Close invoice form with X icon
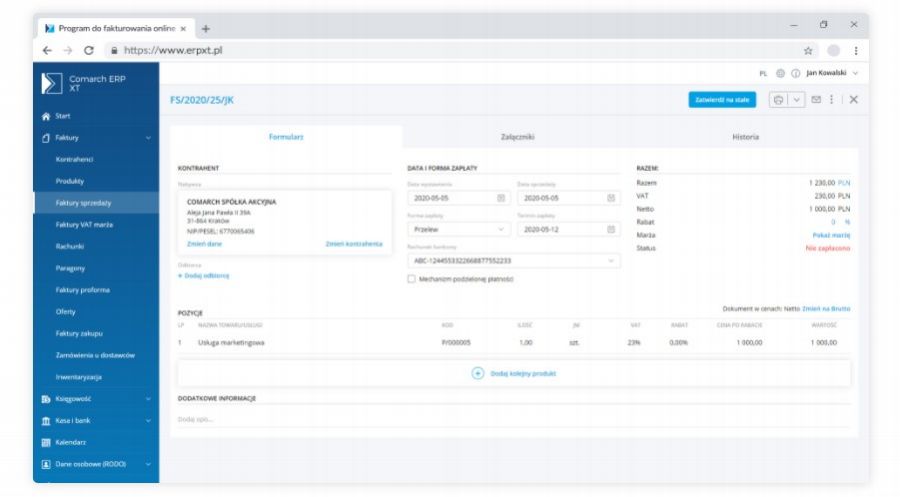This screenshot has height=497, width=900. 853,100
